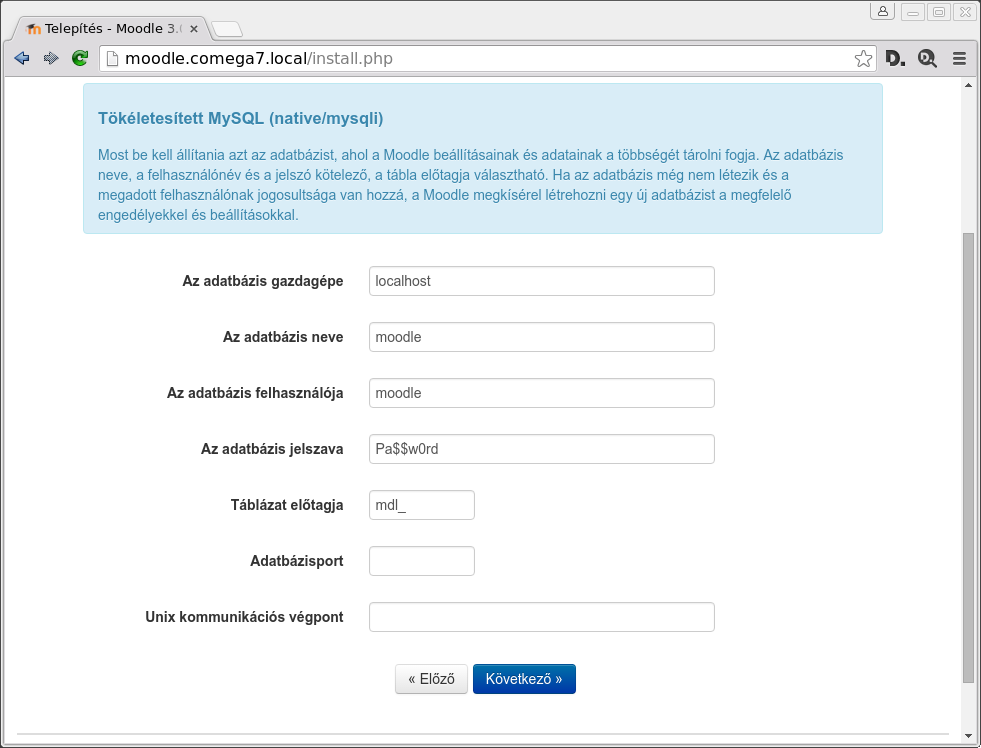This screenshot has width=981, height=748.
Task: Click the Az adatbázis neve field
Action: click(542, 337)
